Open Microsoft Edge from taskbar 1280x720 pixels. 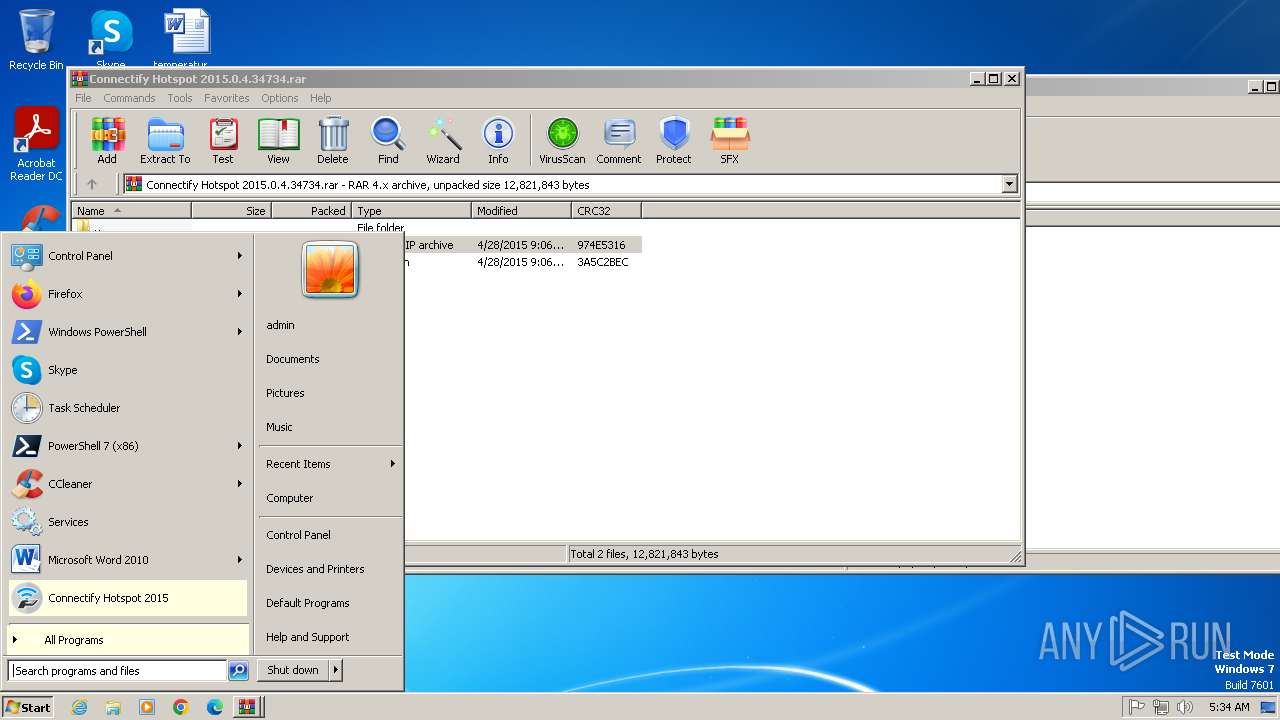pos(214,707)
